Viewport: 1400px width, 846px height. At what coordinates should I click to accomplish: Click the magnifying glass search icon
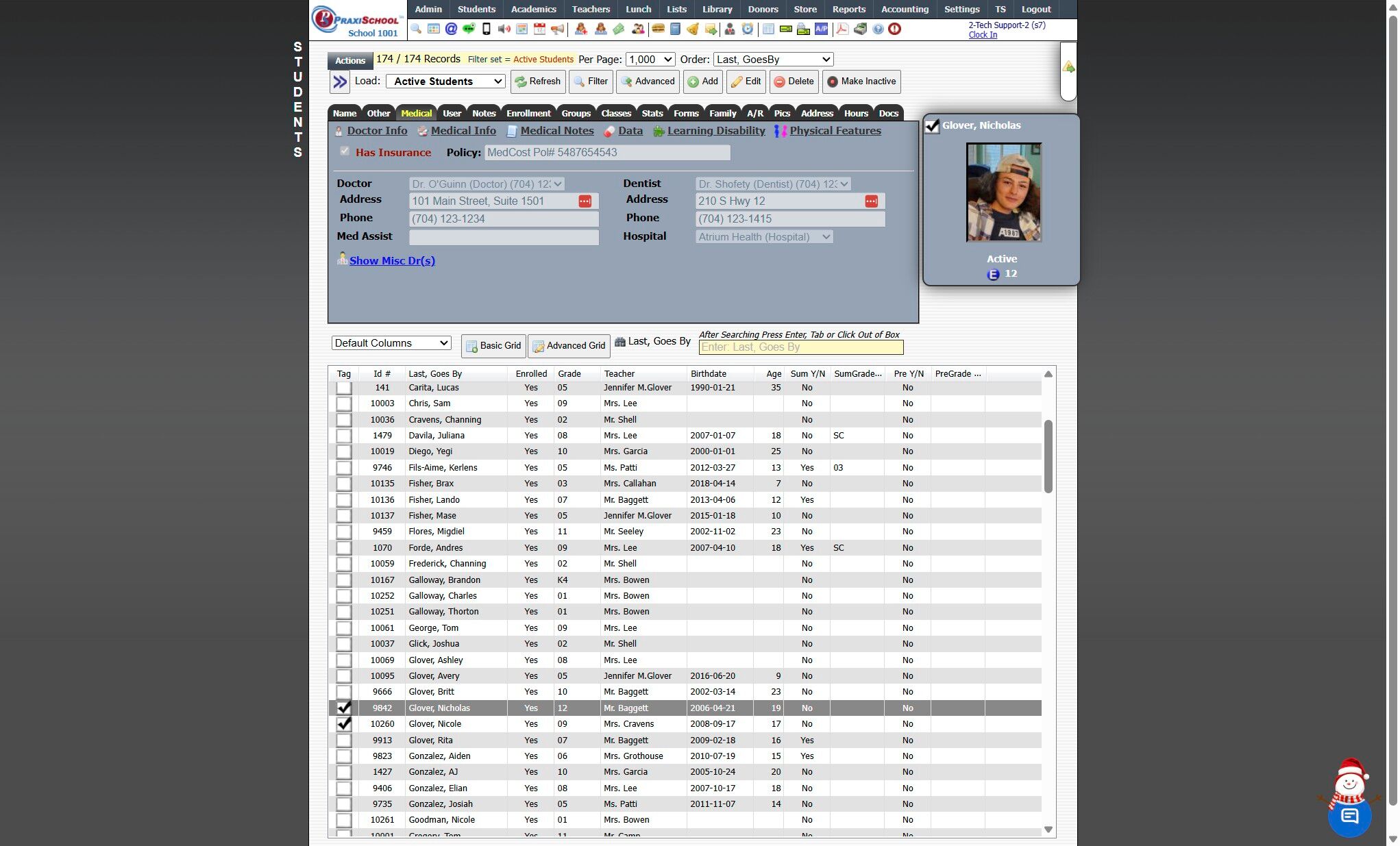pyautogui.click(x=416, y=29)
